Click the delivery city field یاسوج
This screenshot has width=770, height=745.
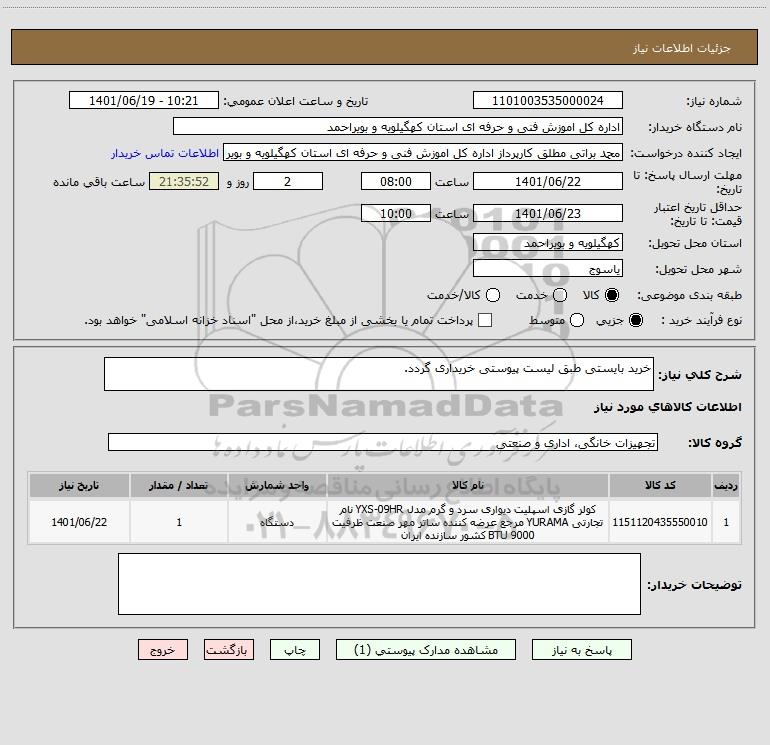coord(548,268)
